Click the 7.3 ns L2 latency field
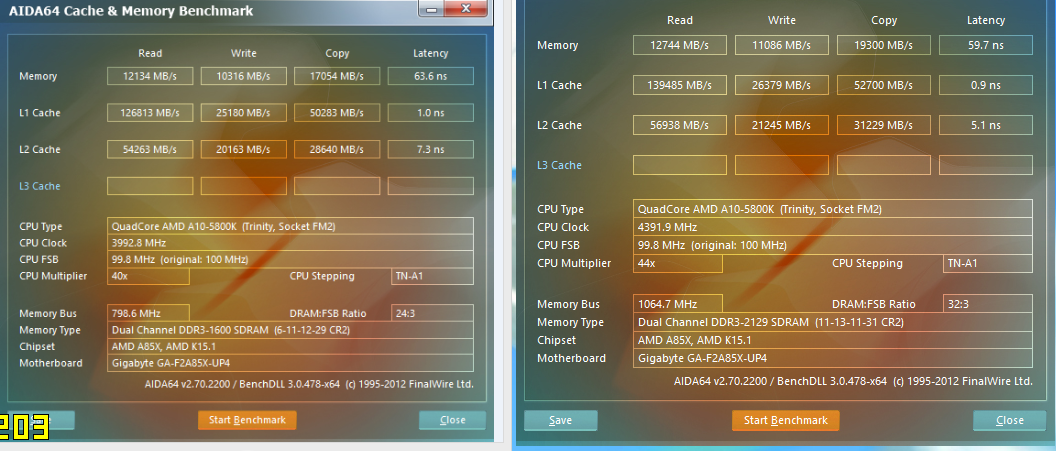Image resolution: width=1056 pixels, height=451 pixels. click(430, 149)
